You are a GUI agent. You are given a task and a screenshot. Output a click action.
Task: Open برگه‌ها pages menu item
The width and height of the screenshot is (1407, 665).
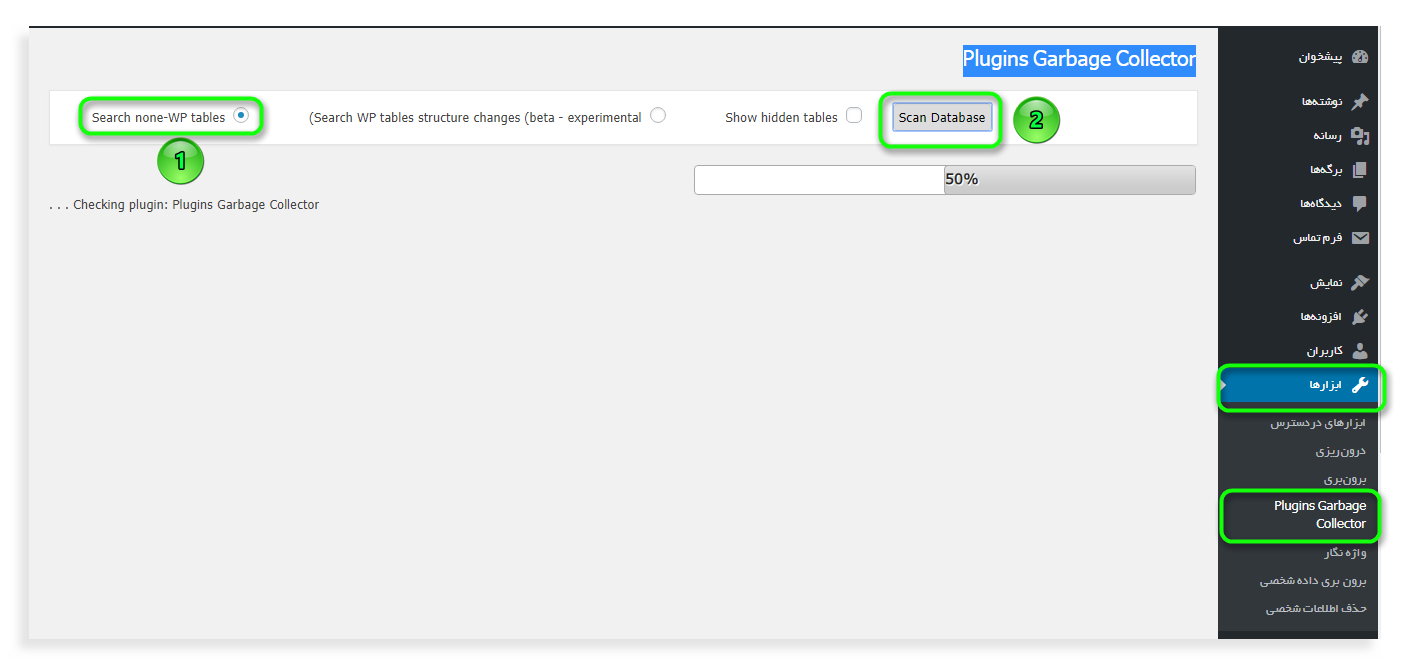pyautogui.click(x=1298, y=169)
